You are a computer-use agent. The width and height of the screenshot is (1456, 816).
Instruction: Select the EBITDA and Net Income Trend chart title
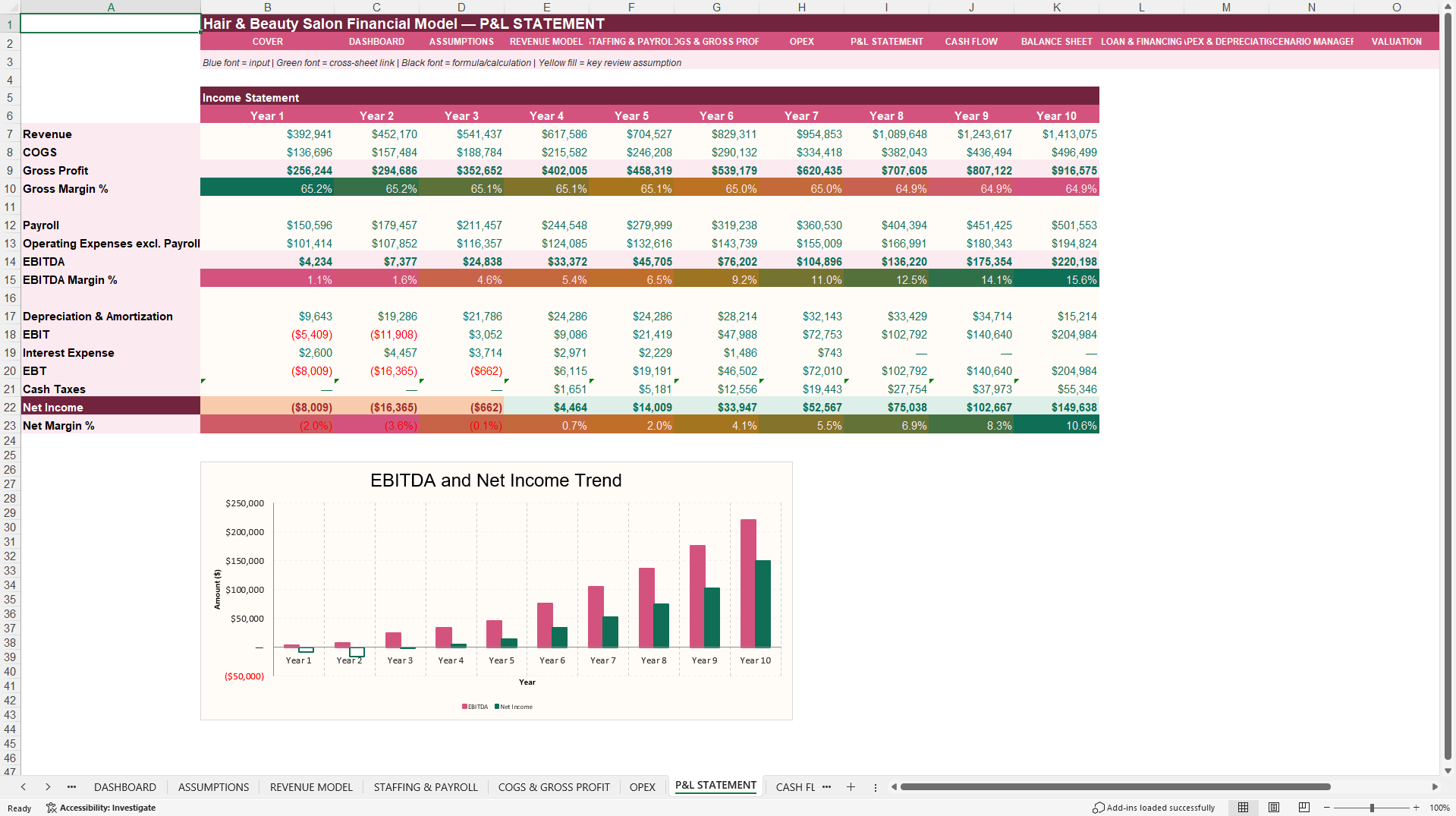(495, 480)
